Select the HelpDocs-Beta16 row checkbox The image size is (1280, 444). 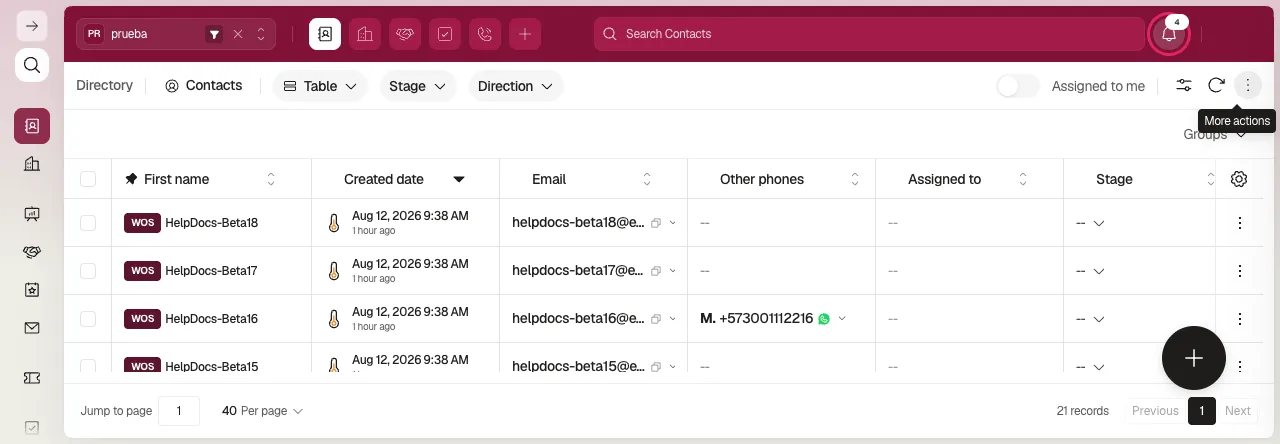[88, 319]
